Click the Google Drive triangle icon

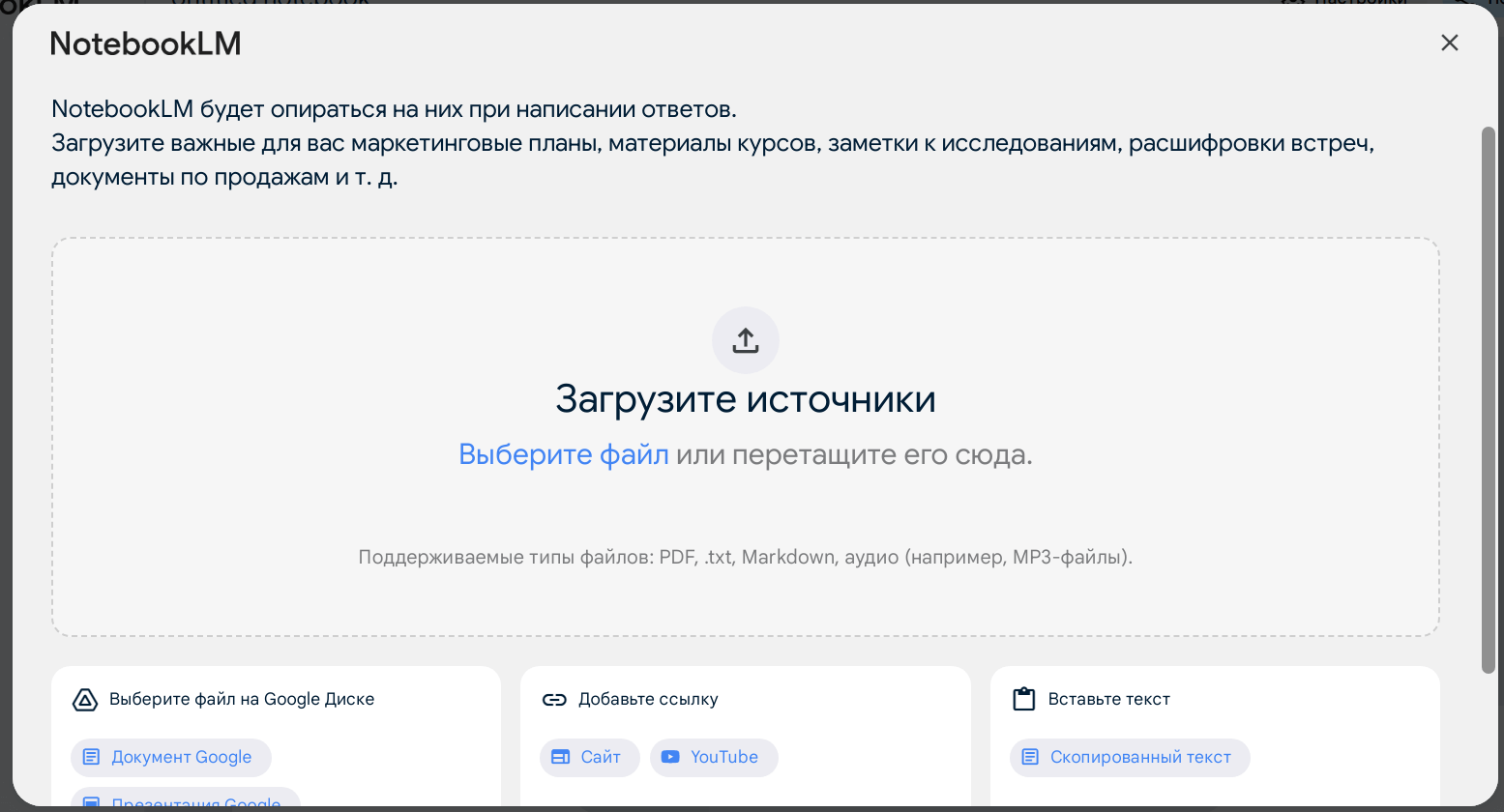pyautogui.click(x=85, y=700)
